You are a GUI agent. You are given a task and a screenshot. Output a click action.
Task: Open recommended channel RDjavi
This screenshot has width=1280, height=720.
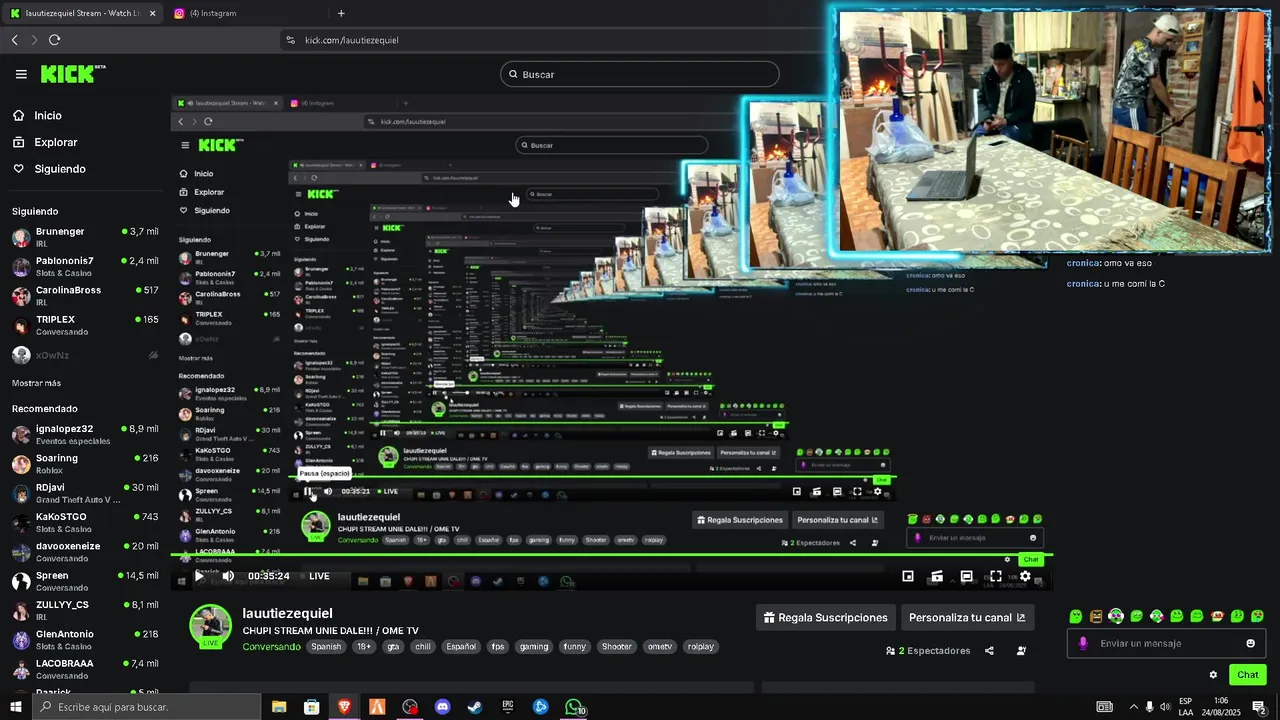tap(85, 493)
